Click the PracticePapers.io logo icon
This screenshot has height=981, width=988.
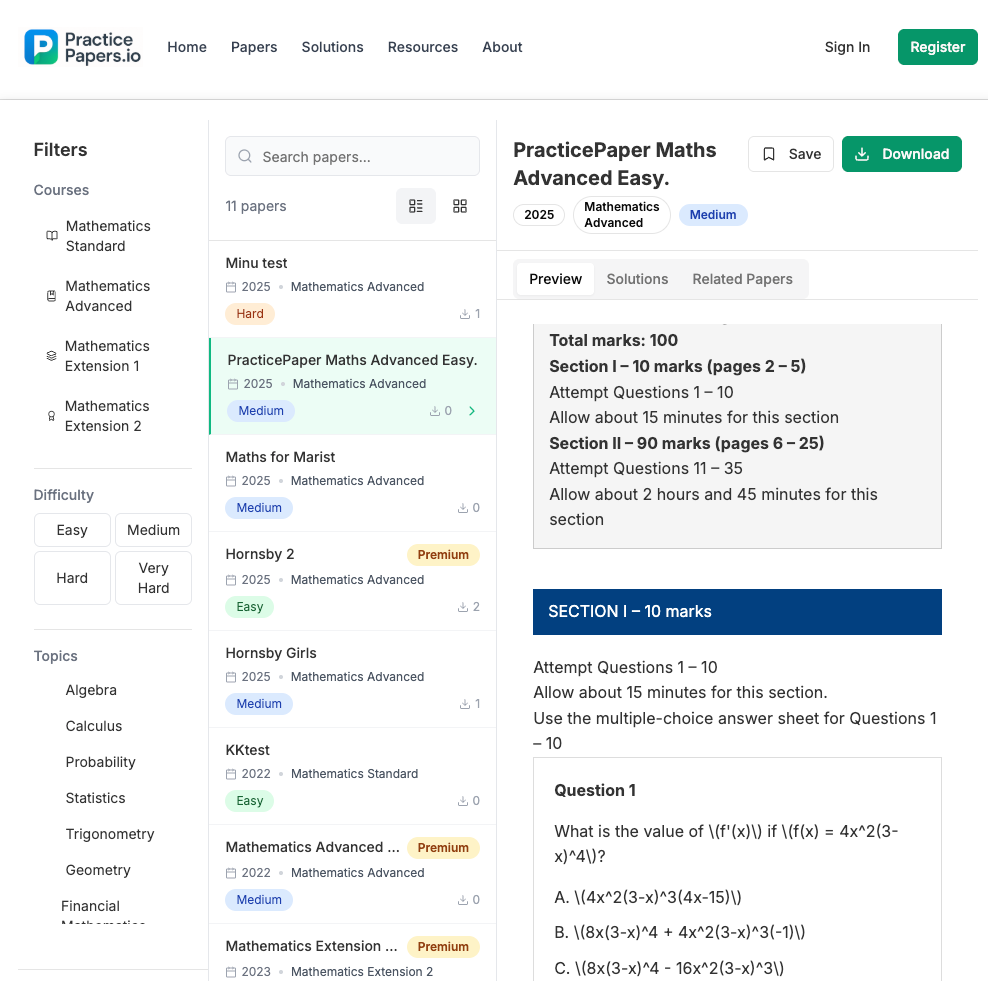(x=41, y=47)
